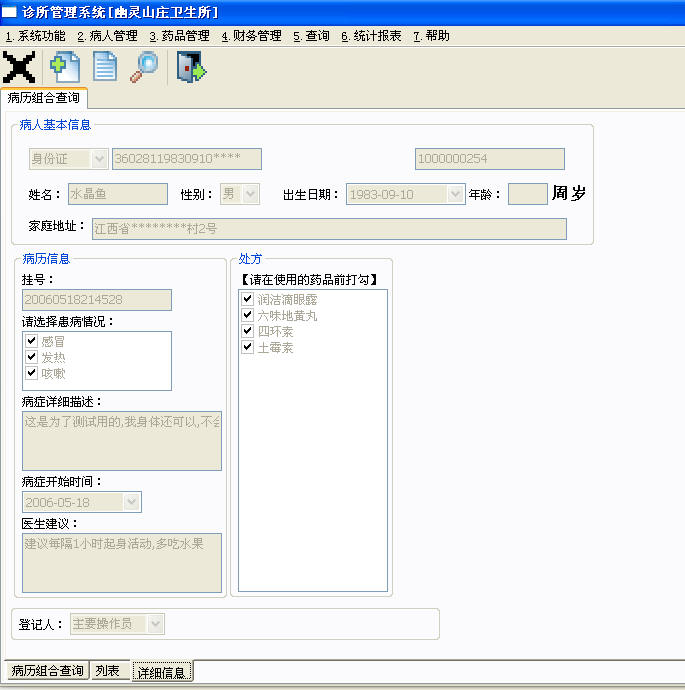
Task: Open the 统计报表 menu
Action: pyautogui.click(x=371, y=36)
